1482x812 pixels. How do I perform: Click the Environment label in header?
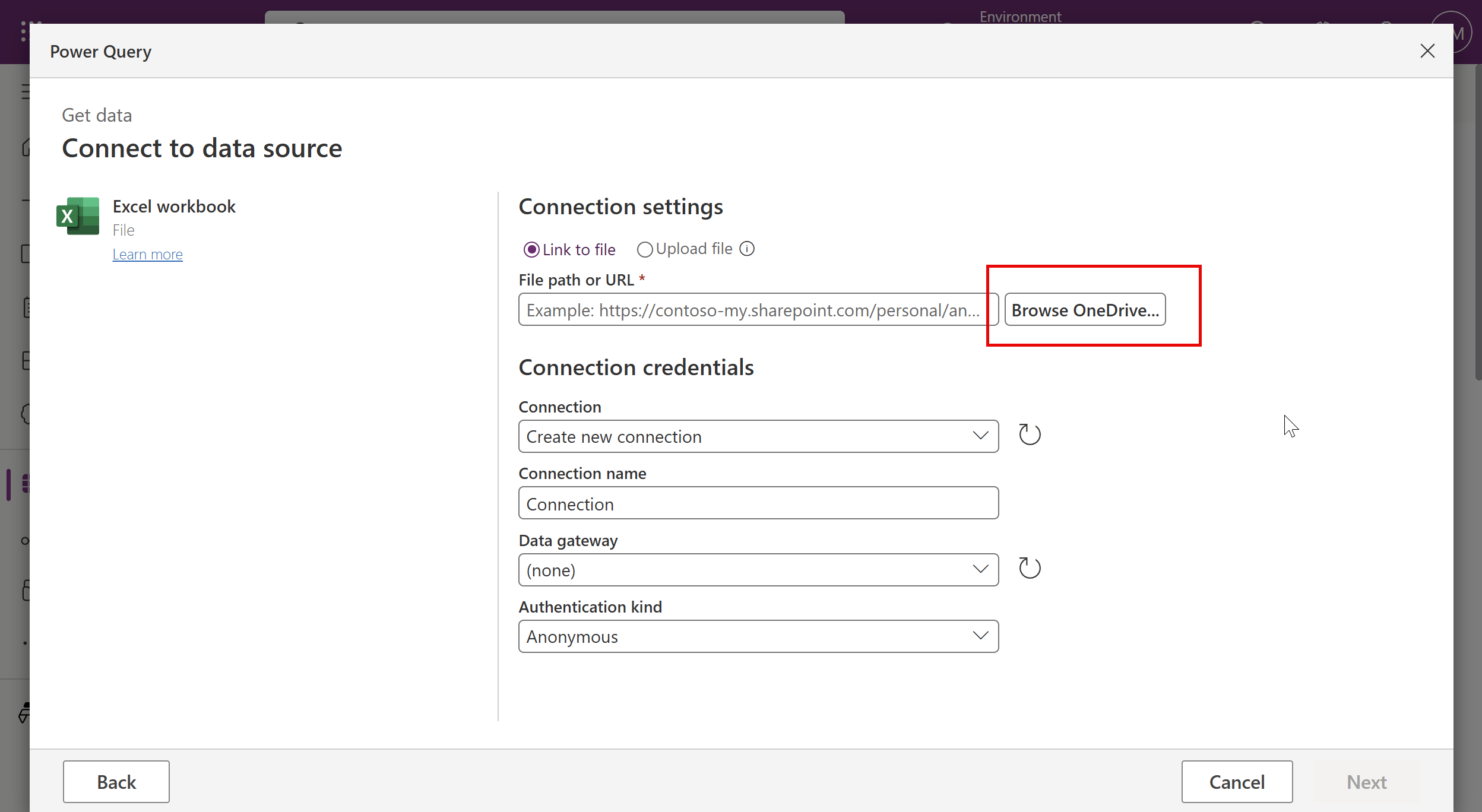pyautogui.click(x=1019, y=16)
